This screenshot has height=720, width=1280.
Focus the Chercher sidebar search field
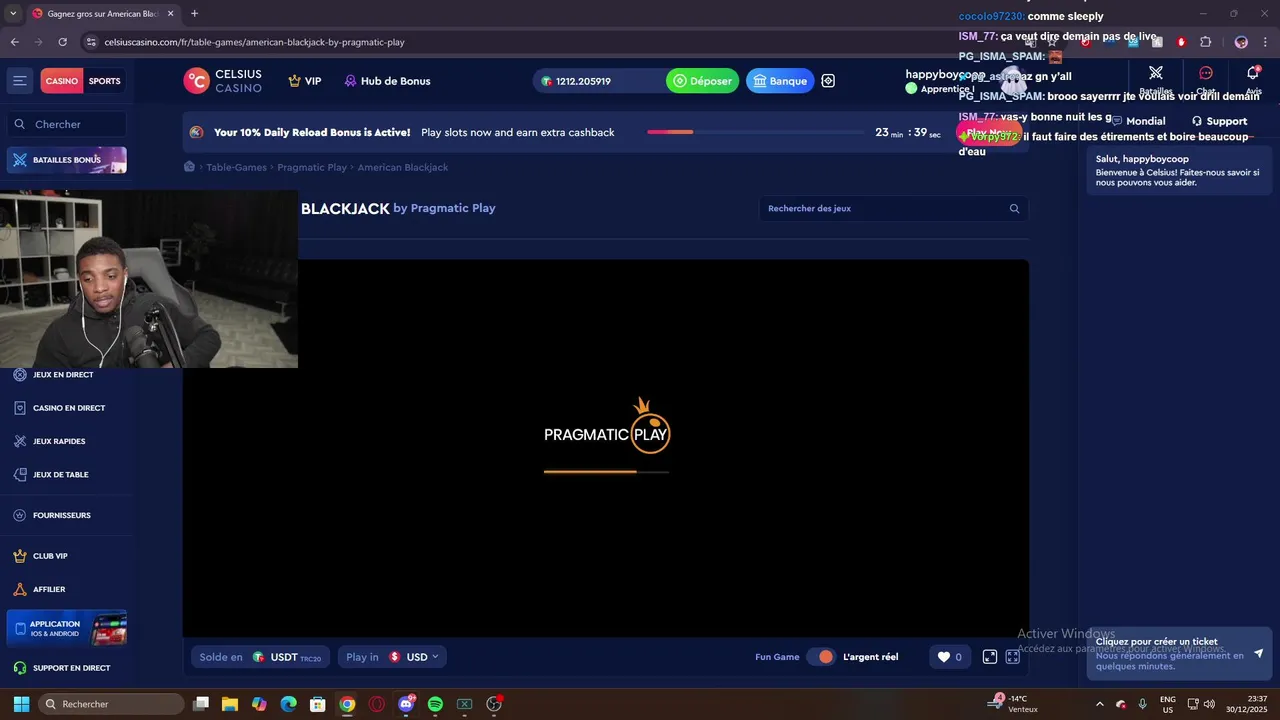[x=66, y=124]
